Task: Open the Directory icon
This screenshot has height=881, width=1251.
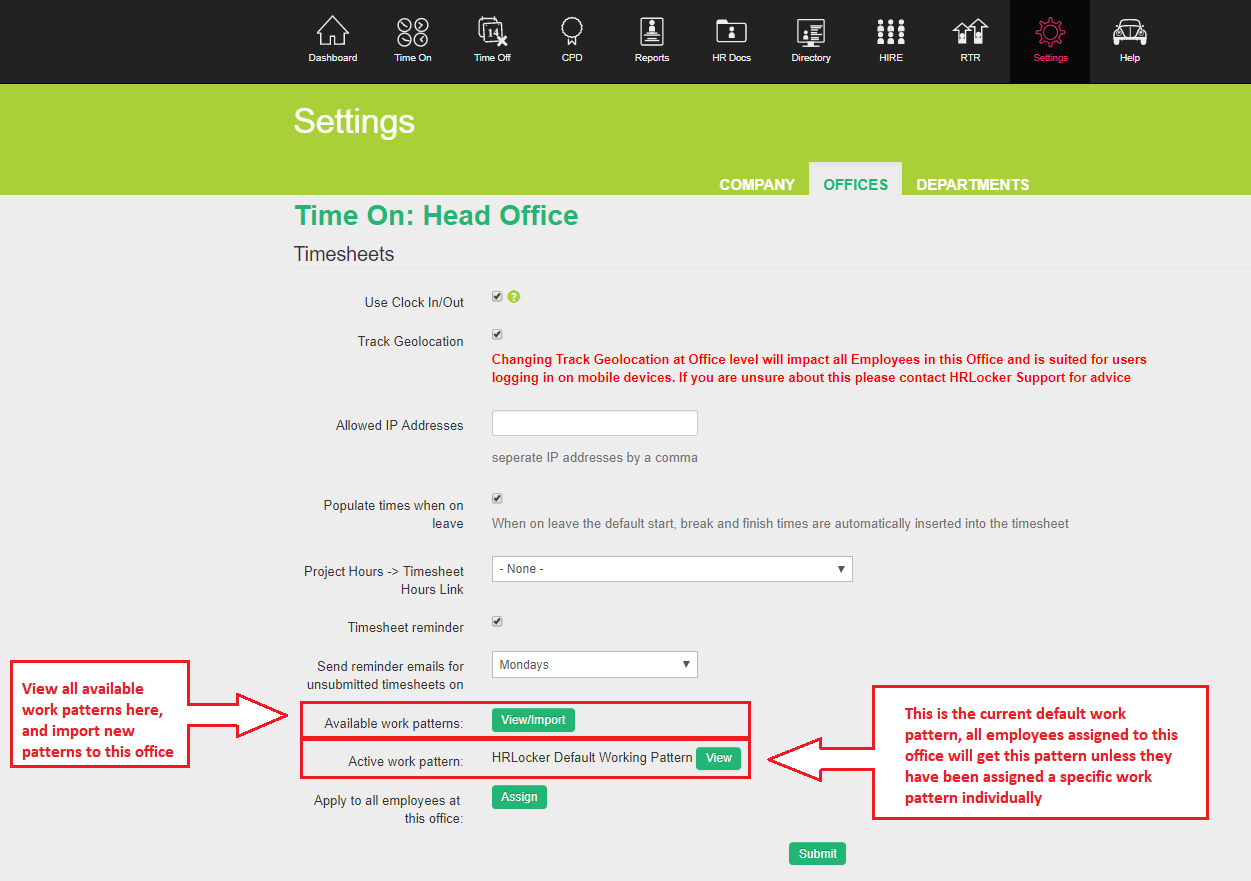Action: [811, 33]
